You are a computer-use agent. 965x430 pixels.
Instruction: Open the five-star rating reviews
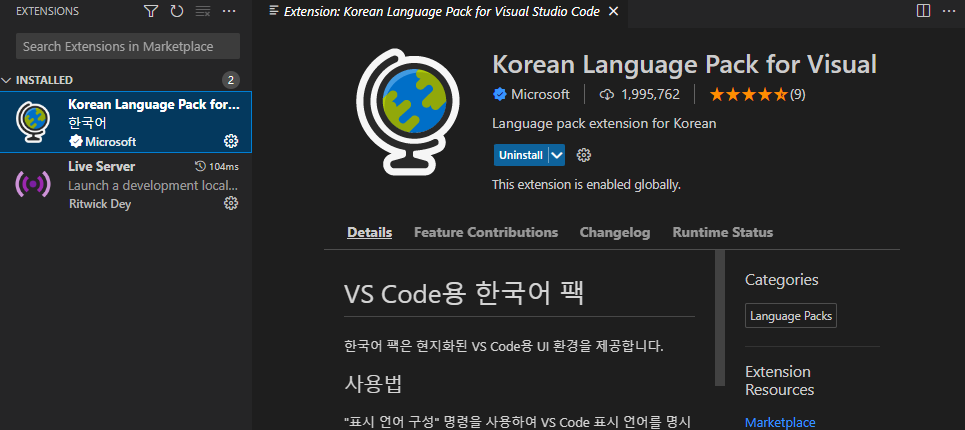757,94
